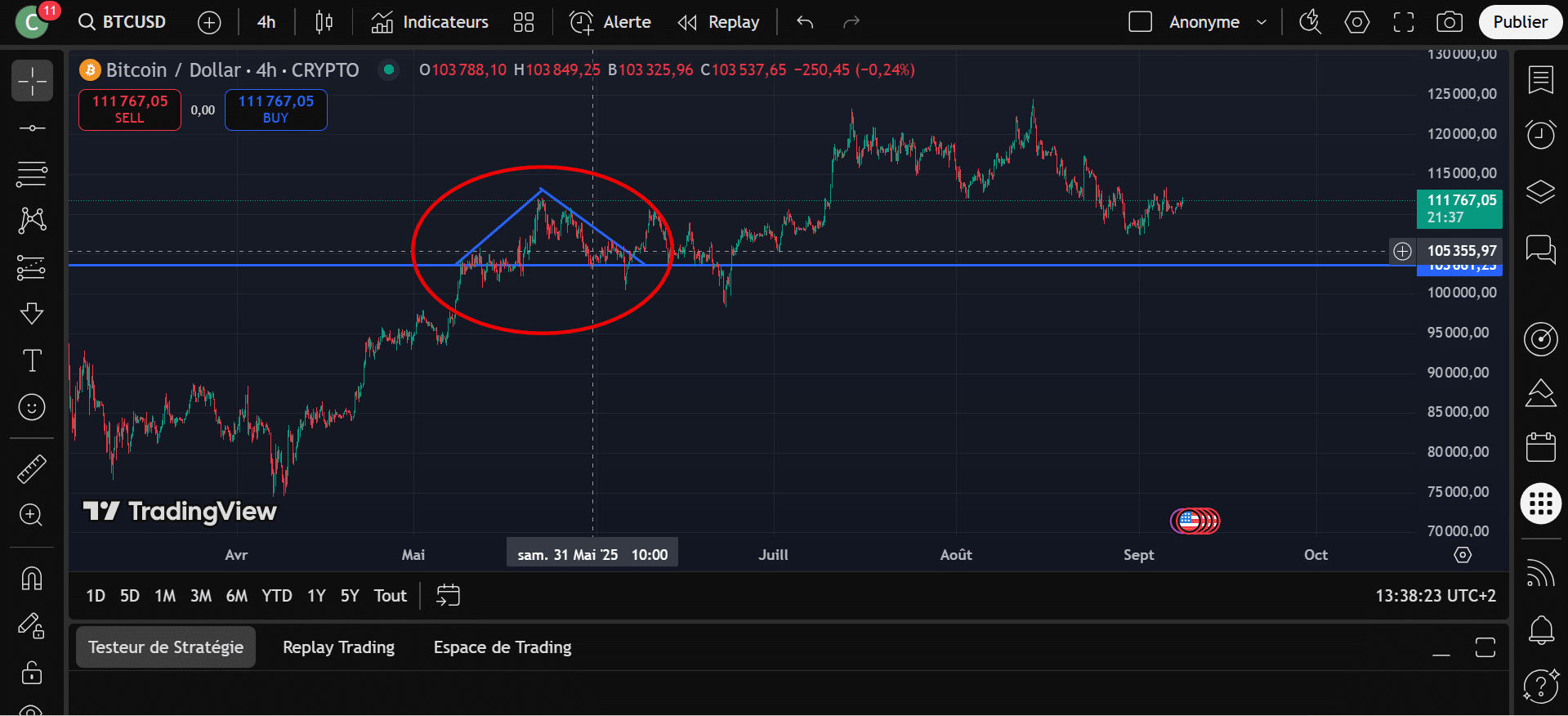Select the Text annotation tool
The width and height of the screenshot is (1568, 716).
point(32,360)
